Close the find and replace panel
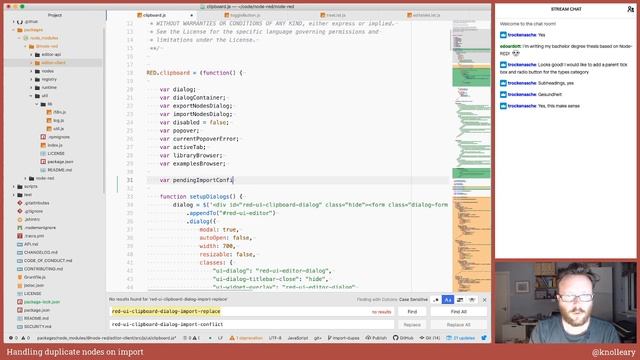 (x=484, y=300)
